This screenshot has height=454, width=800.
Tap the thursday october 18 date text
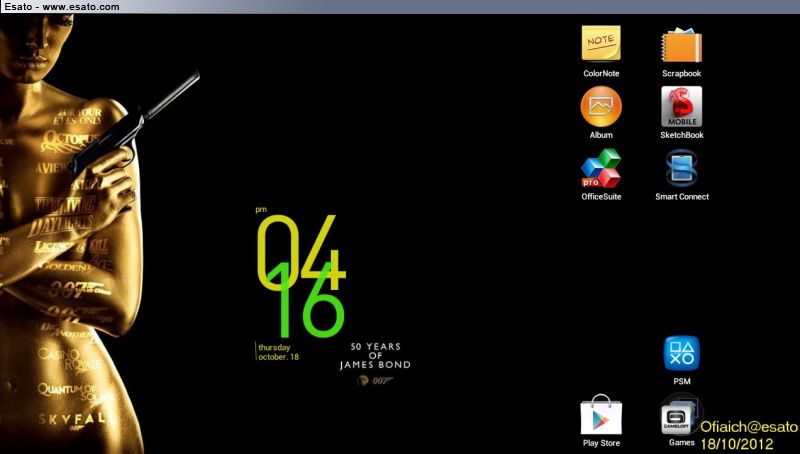278,352
